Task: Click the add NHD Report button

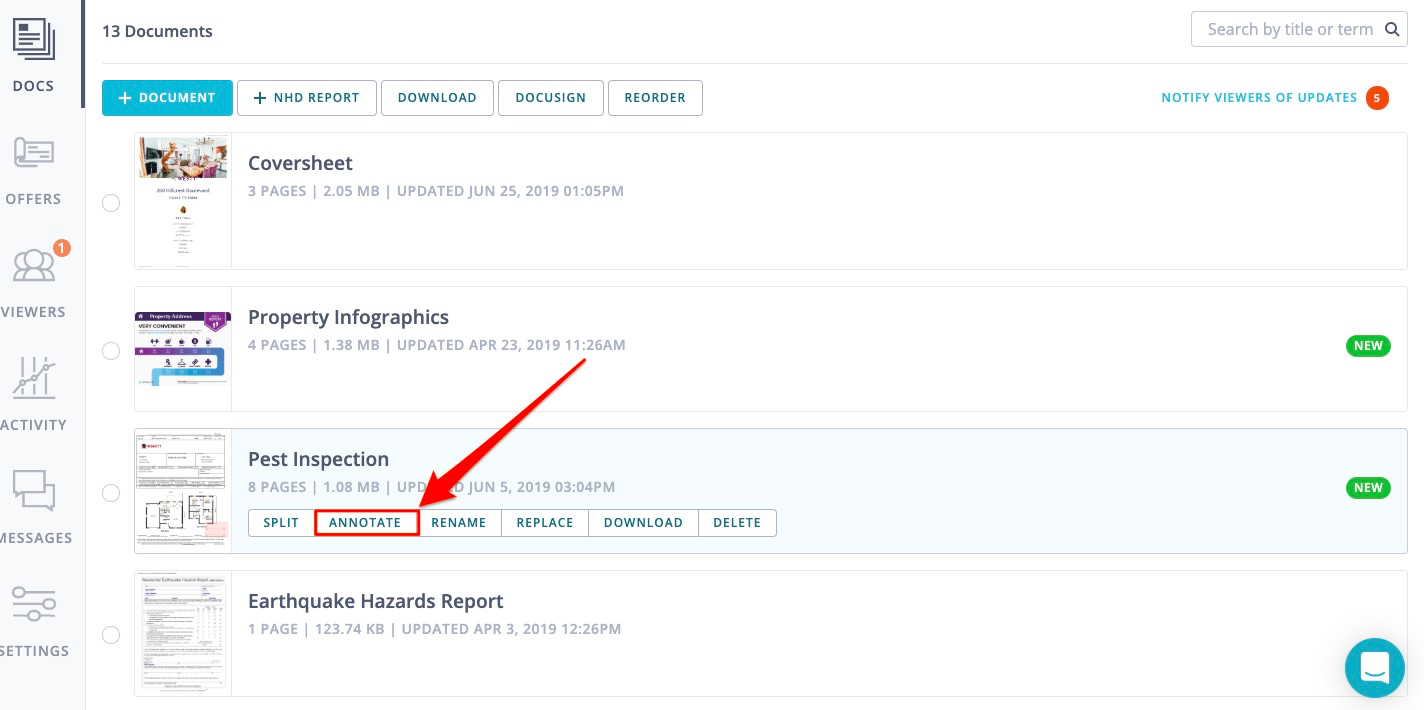Action: pyautogui.click(x=306, y=98)
